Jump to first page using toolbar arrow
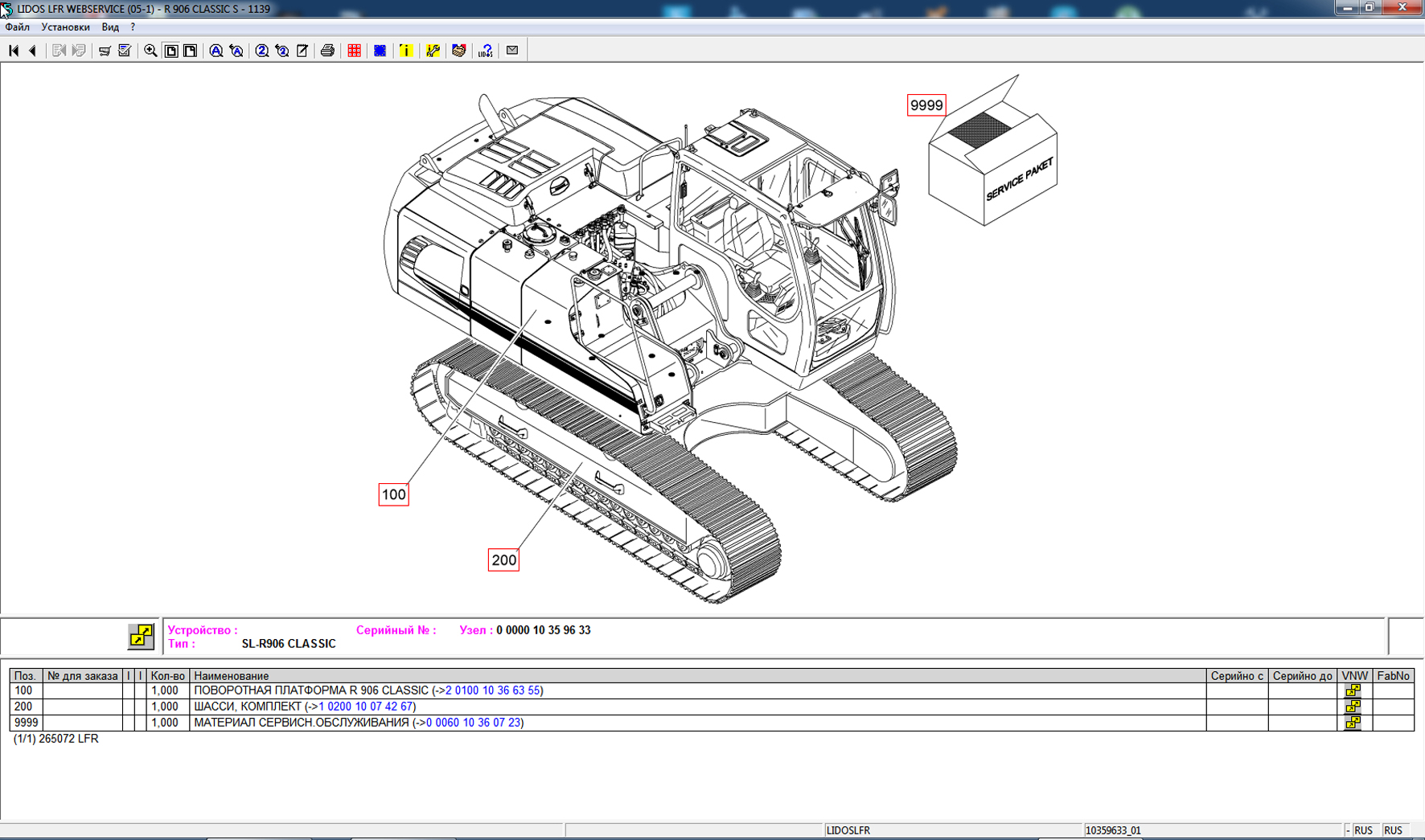Screen dimensions: 1425x840 (14, 51)
